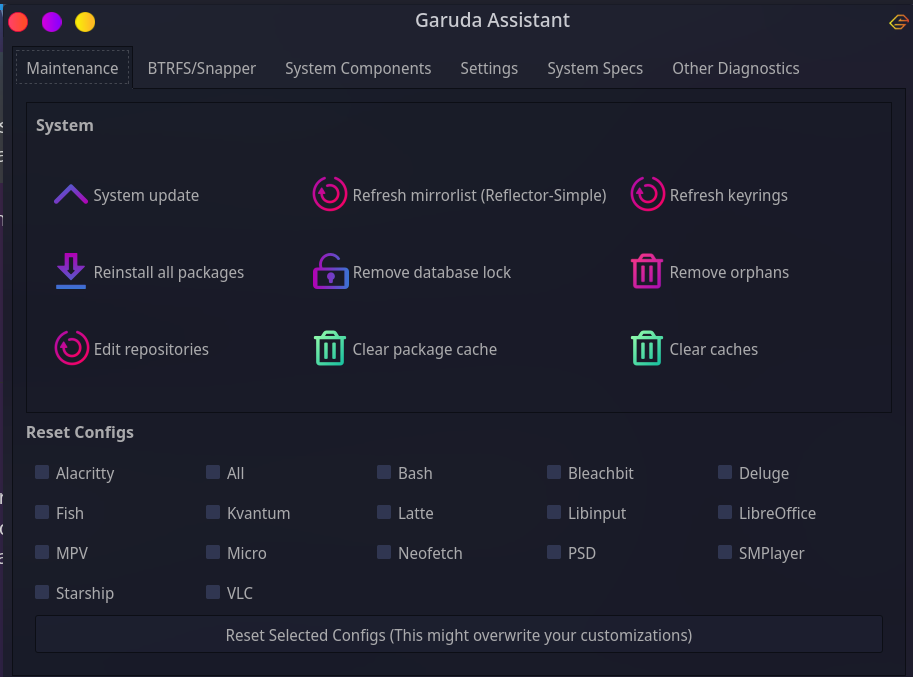Click the Clear caches label

click(x=713, y=349)
